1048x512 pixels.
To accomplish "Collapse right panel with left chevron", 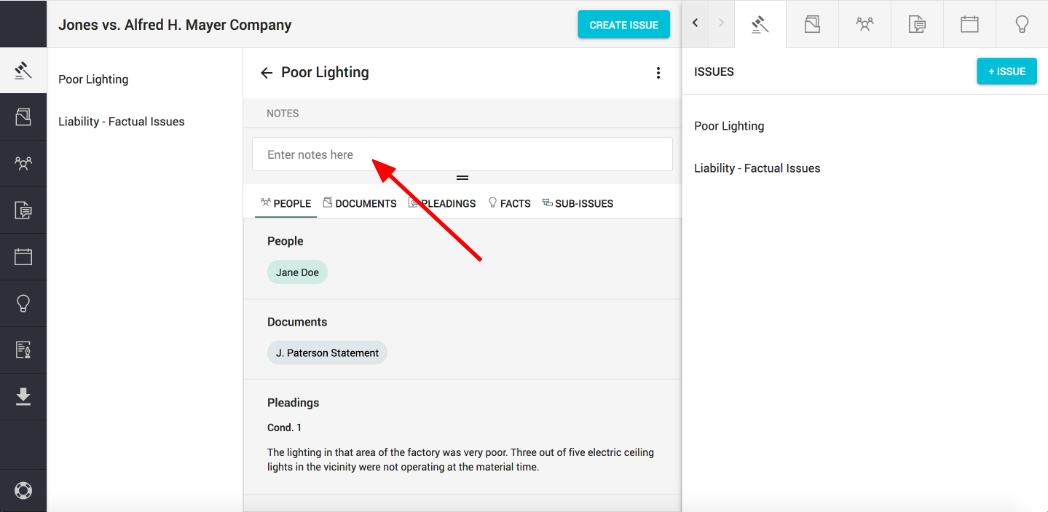I will (695, 23).
